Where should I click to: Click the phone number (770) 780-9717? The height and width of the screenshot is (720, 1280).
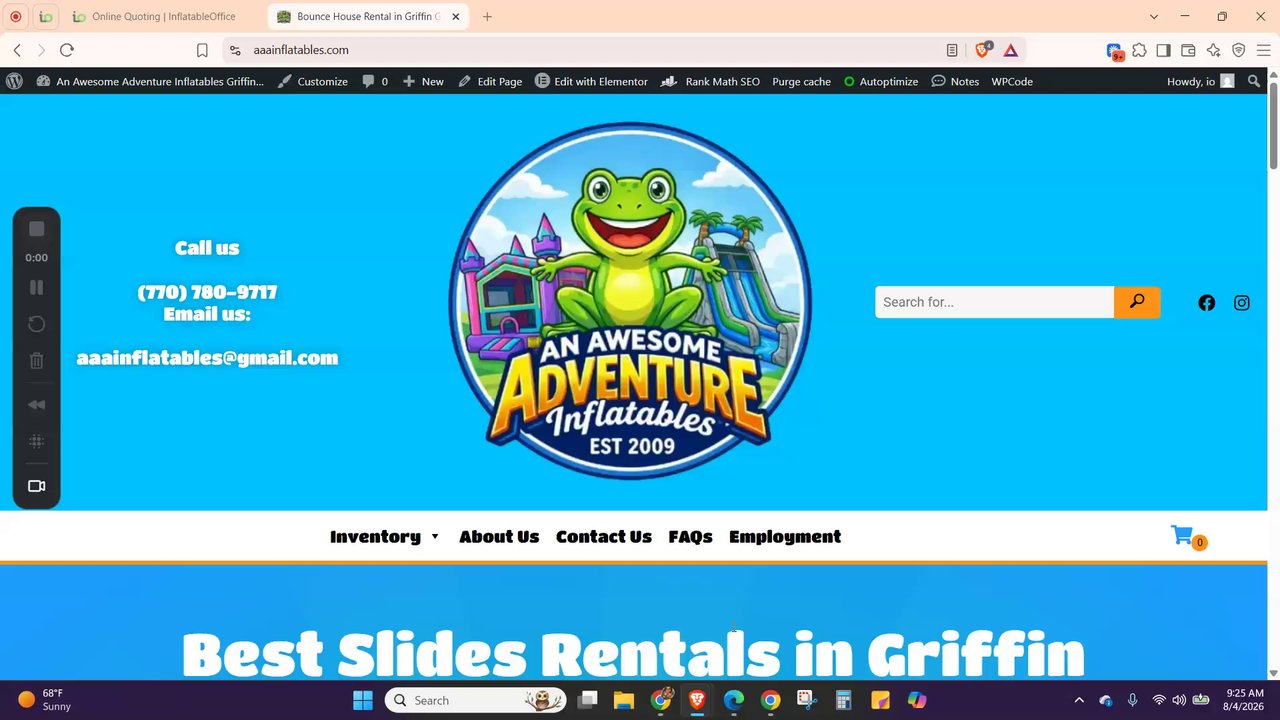tap(207, 292)
